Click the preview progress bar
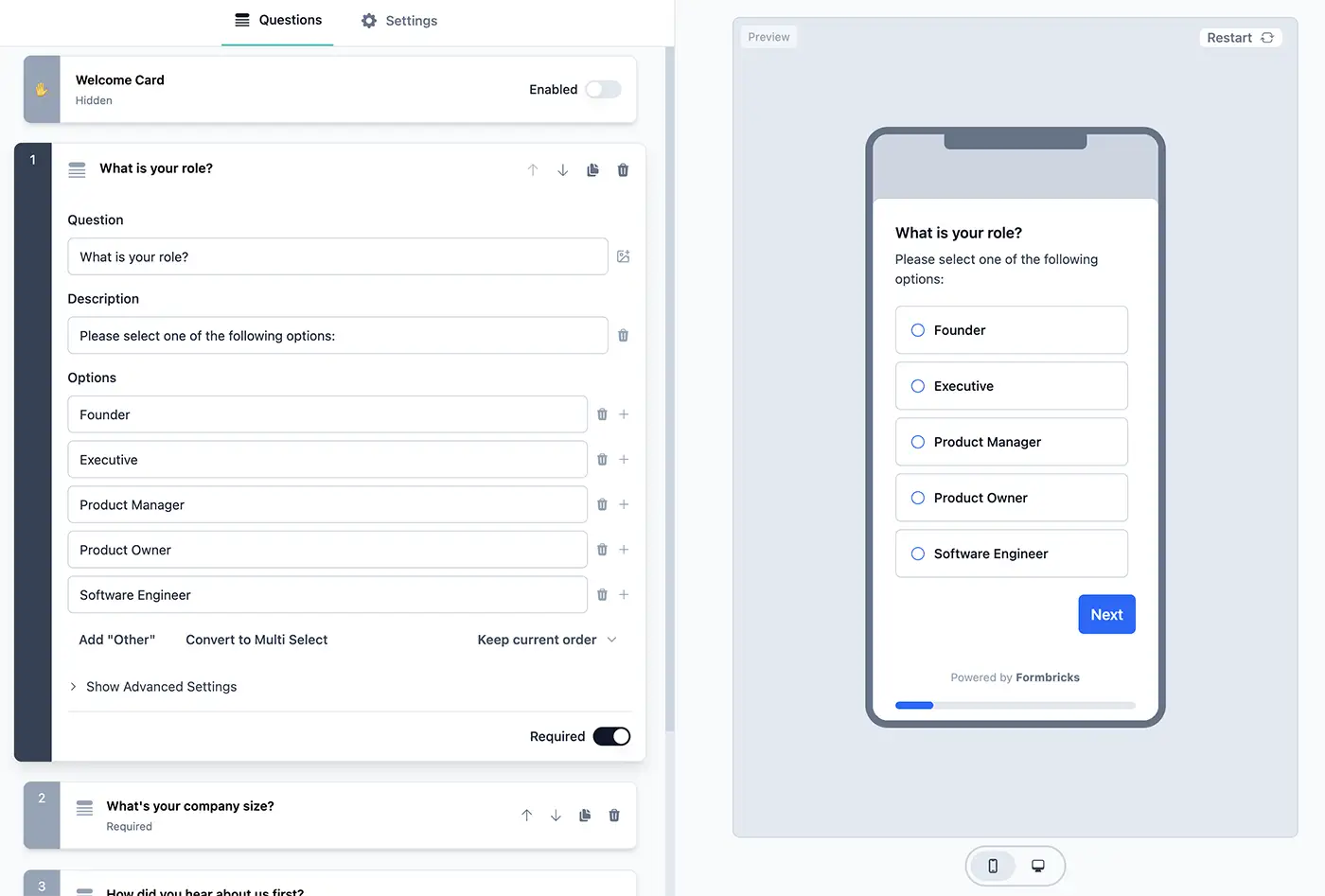The width and height of the screenshot is (1325, 896). (1015, 705)
